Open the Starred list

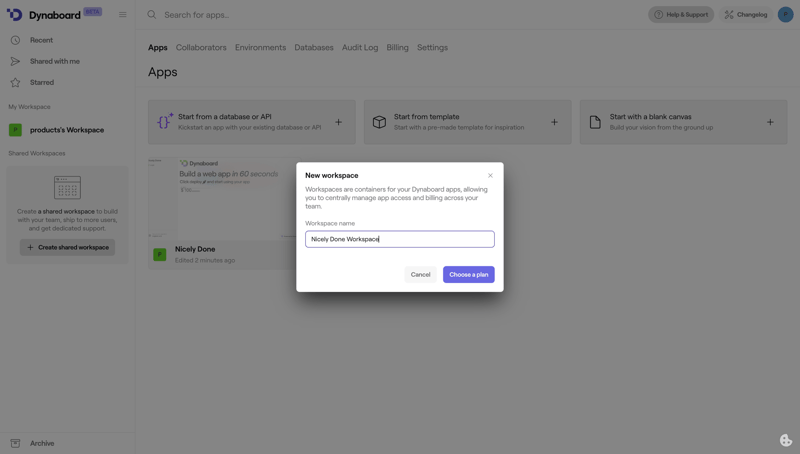pos(41,82)
